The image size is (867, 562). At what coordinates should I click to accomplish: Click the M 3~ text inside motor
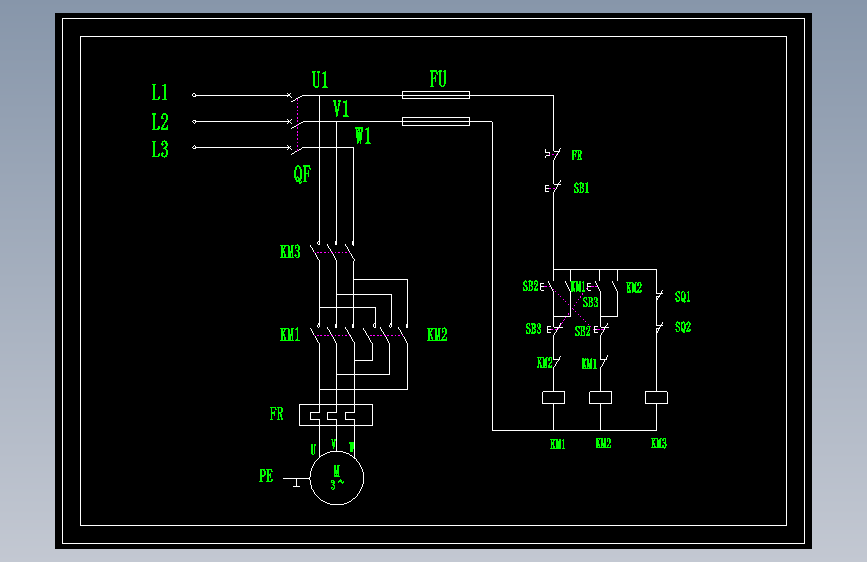click(337, 478)
